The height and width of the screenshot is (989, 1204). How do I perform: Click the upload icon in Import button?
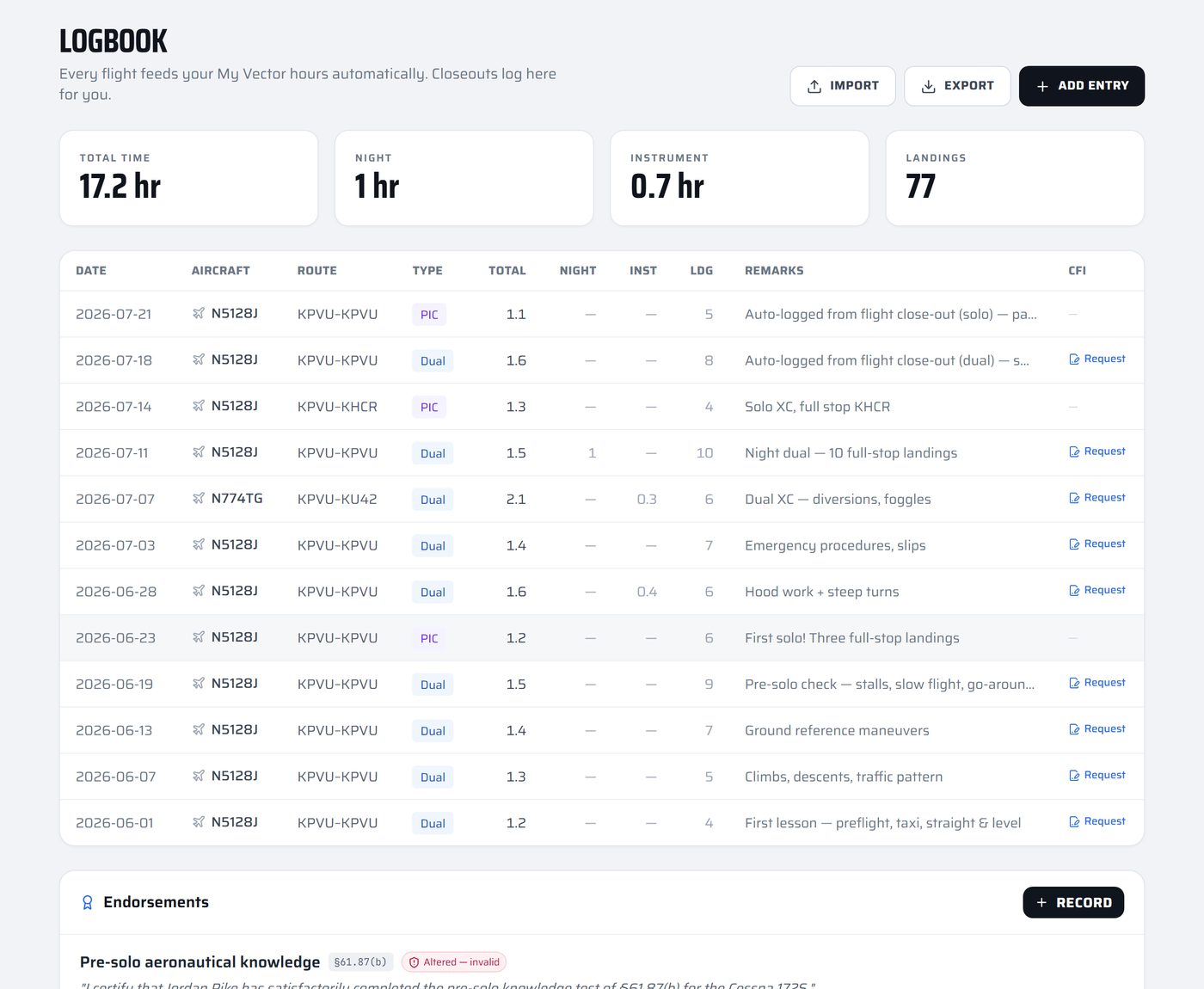814,87
